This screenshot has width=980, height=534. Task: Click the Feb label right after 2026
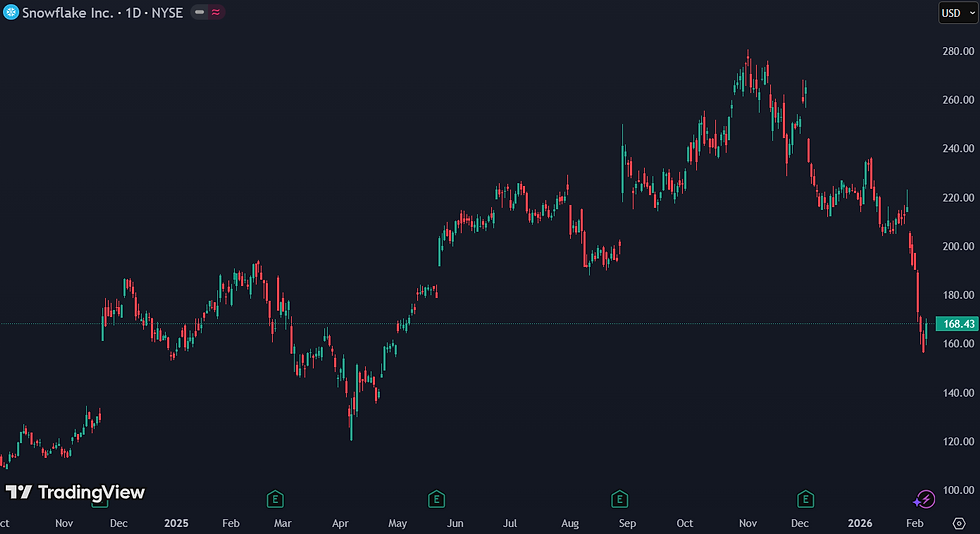(x=914, y=523)
